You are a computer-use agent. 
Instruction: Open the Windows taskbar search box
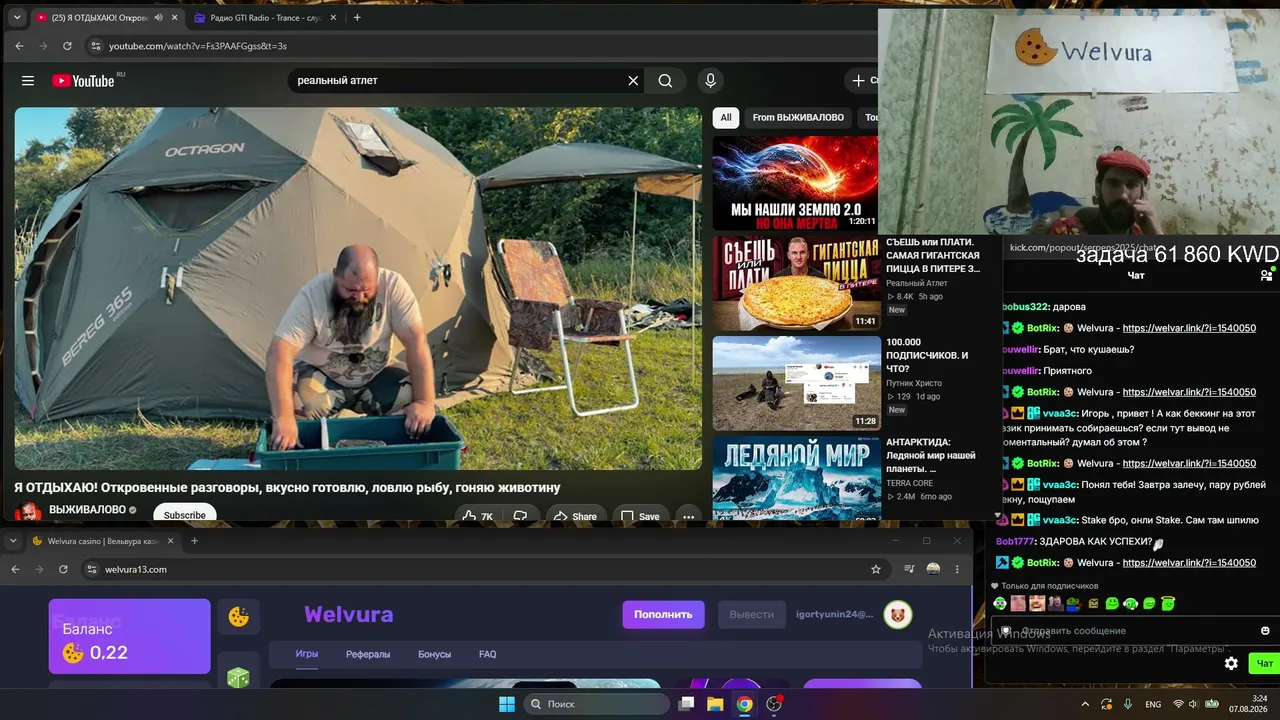pos(596,704)
